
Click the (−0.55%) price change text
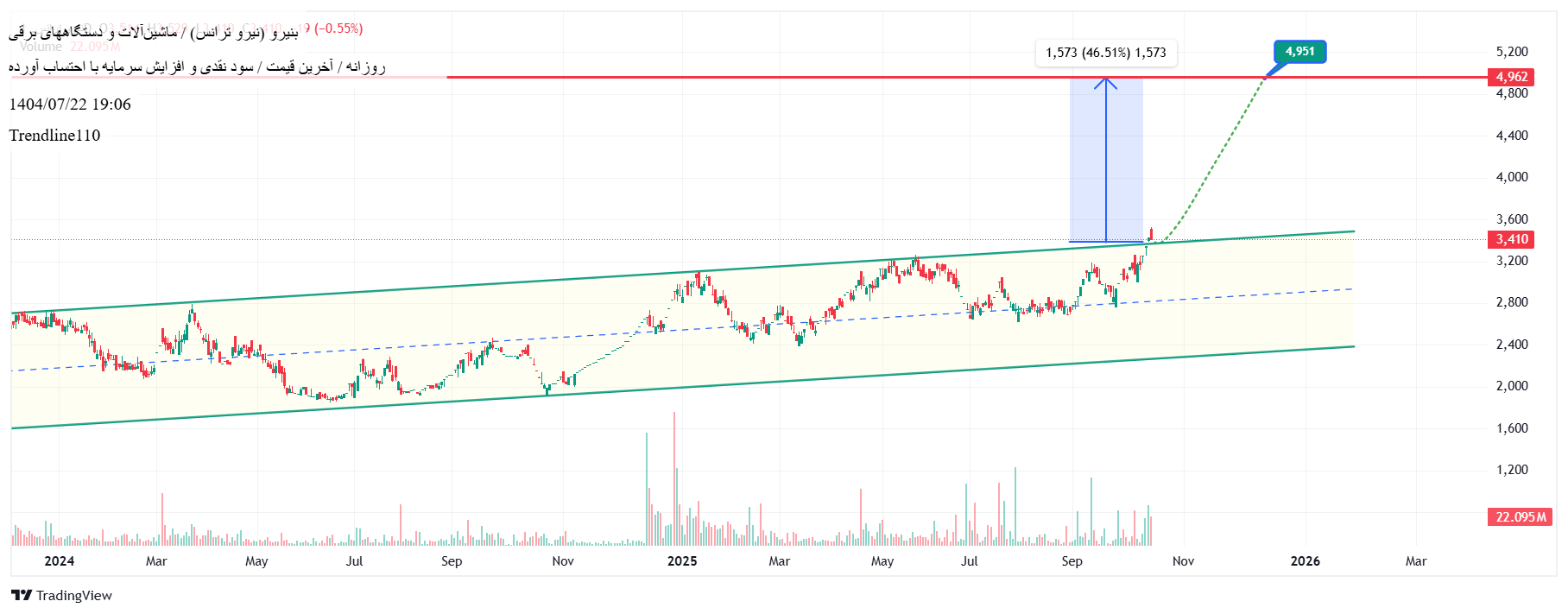tap(338, 28)
